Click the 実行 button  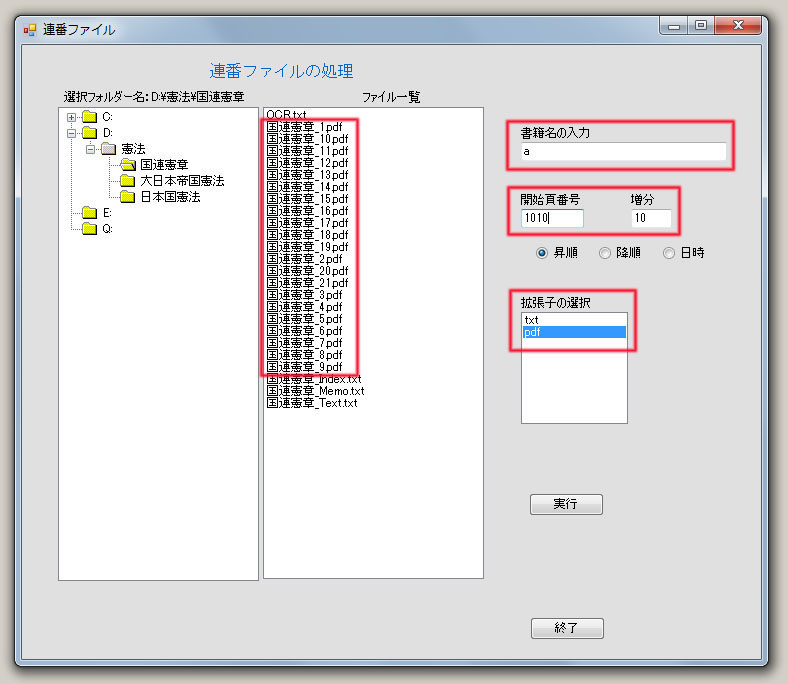[566, 504]
